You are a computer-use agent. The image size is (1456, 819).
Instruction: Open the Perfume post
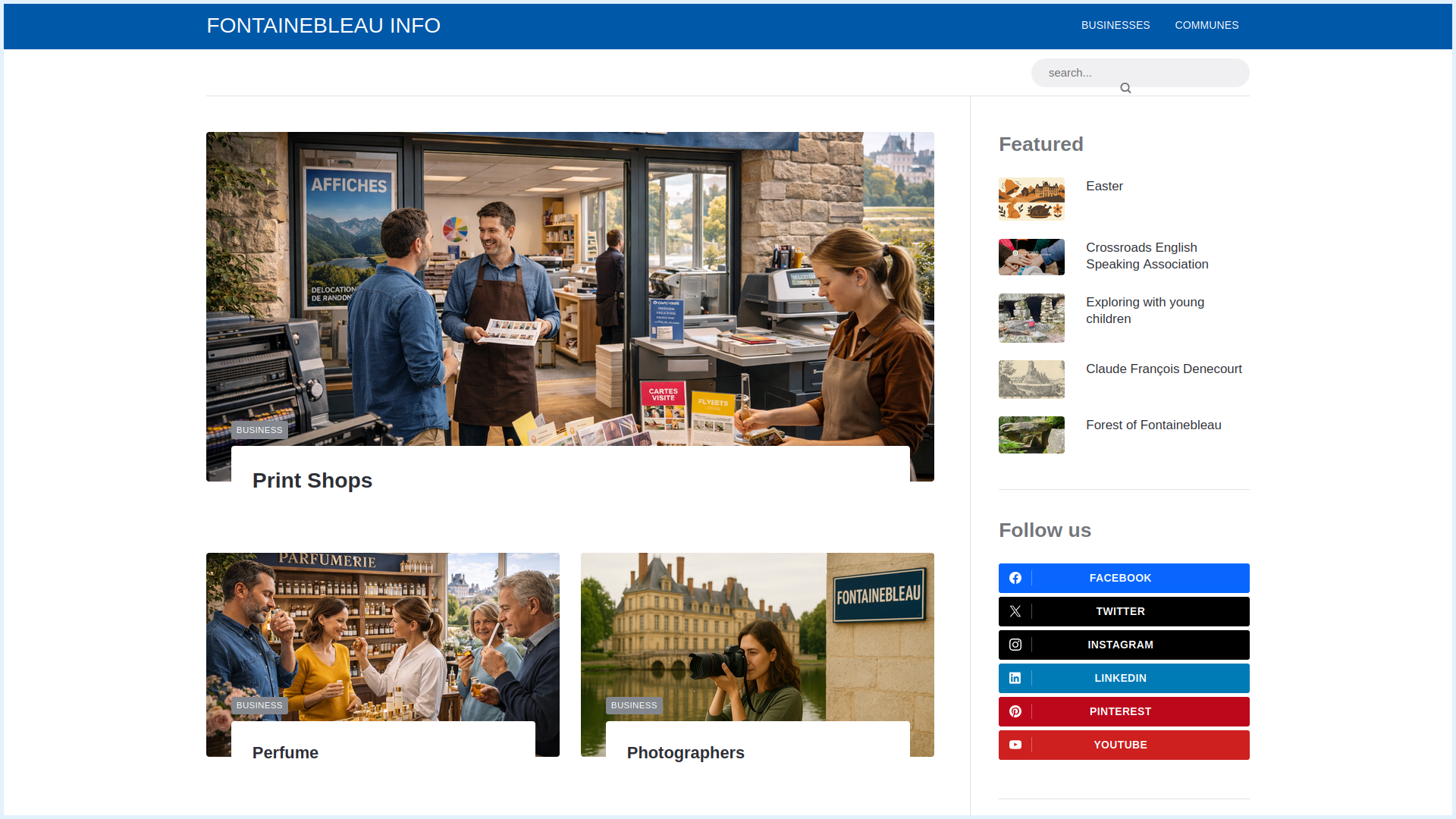point(284,752)
